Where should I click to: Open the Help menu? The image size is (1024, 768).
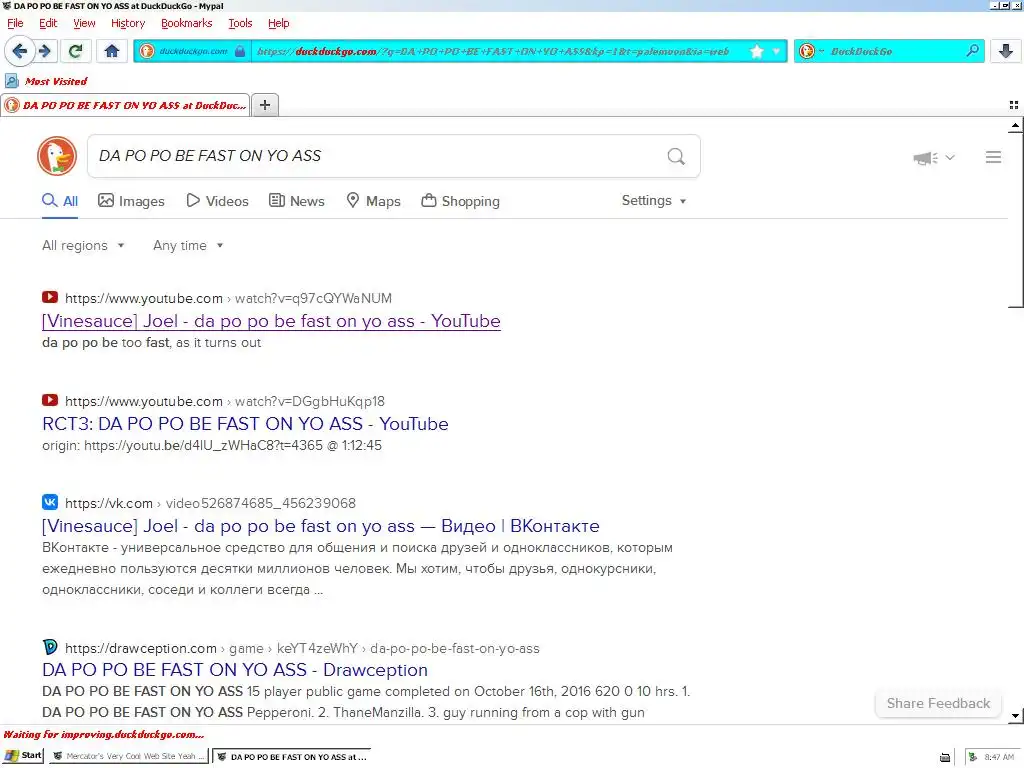(x=278, y=23)
